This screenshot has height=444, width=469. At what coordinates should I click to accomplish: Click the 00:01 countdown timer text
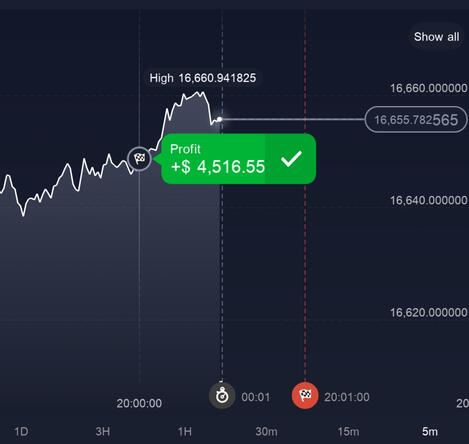pos(256,397)
